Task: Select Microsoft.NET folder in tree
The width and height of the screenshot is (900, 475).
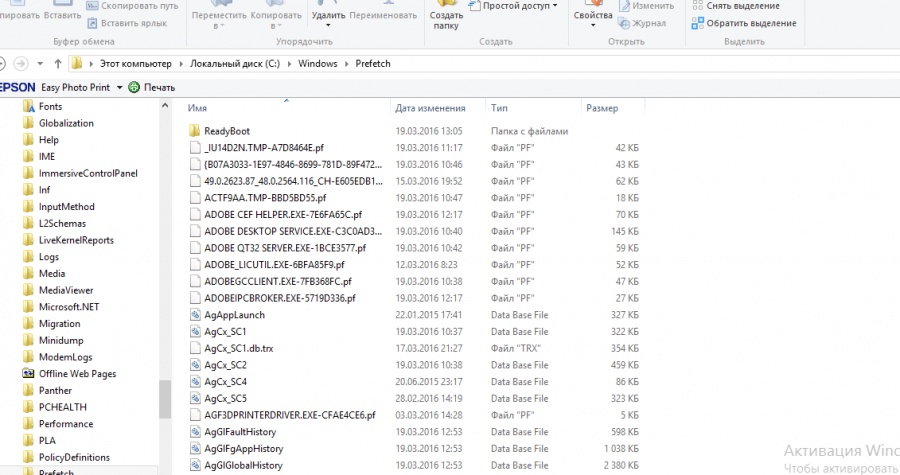Action: pos(69,307)
